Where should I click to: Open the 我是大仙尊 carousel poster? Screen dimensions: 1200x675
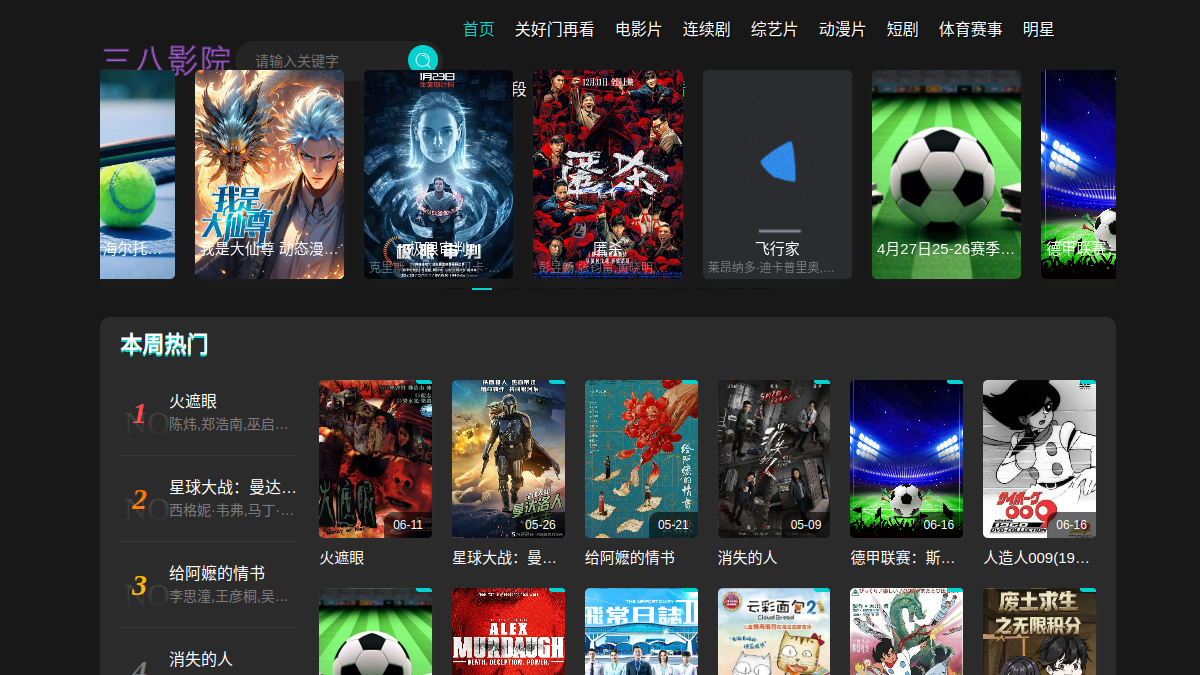tap(269, 174)
